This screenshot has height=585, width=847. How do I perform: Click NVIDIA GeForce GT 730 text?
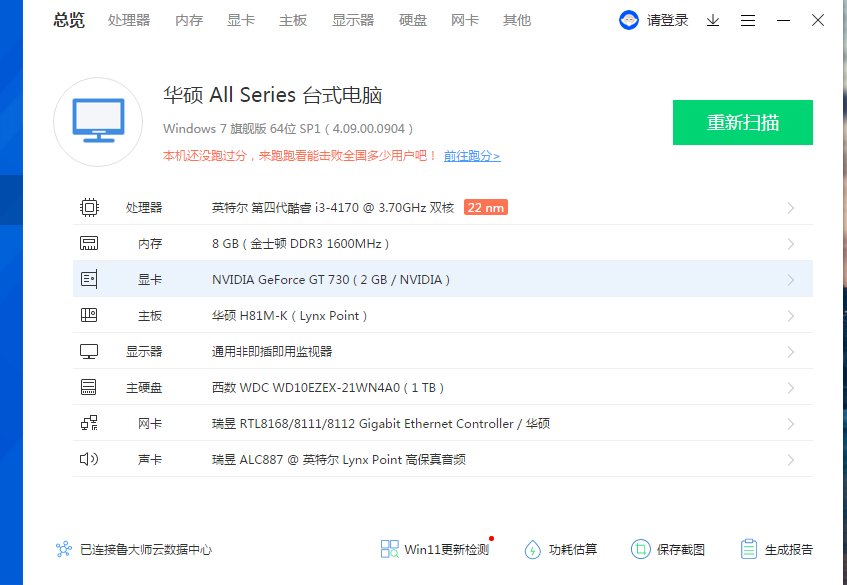point(331,280)
